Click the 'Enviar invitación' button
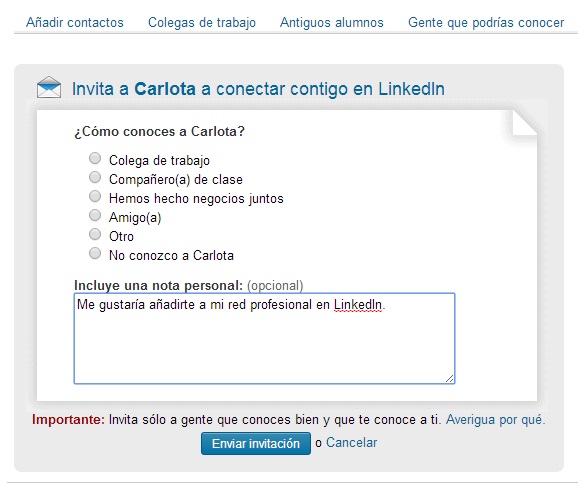The height and width of the screenshot is (484, 578). [256, 443]
